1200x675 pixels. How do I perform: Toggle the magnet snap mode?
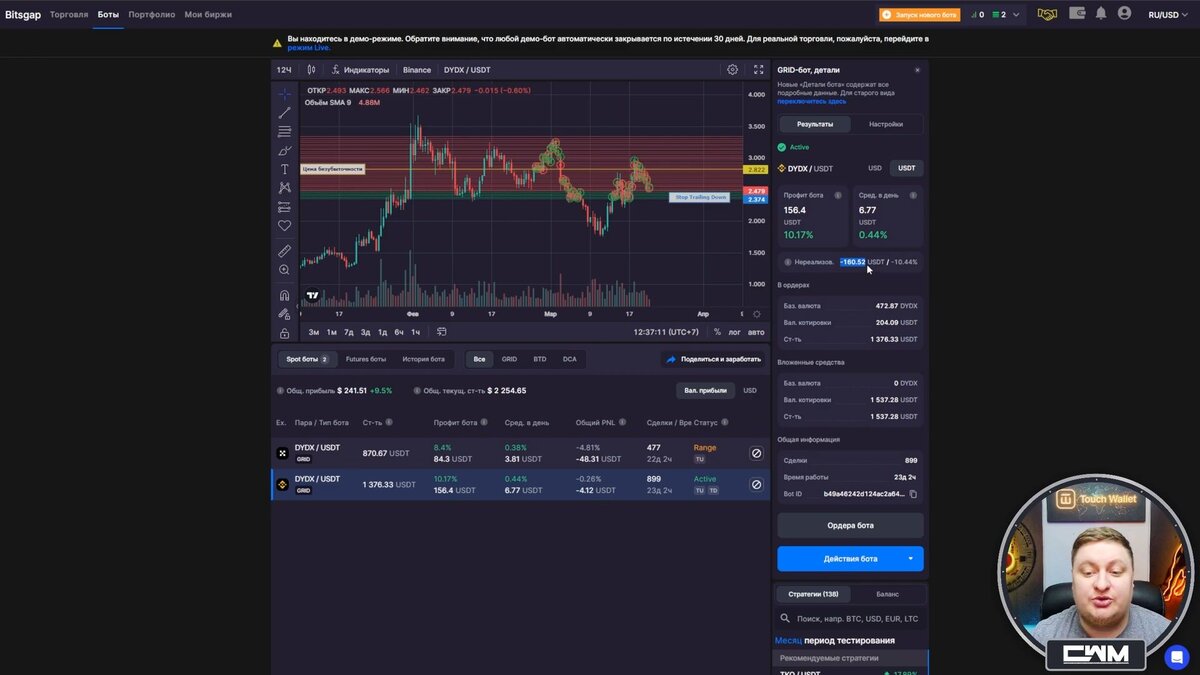285,295
